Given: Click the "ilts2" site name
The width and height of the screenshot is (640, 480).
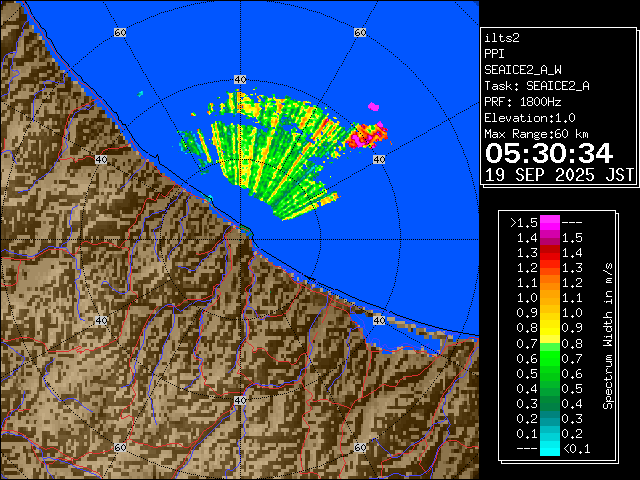Looking at the screenshot, I should coord(502,38).
